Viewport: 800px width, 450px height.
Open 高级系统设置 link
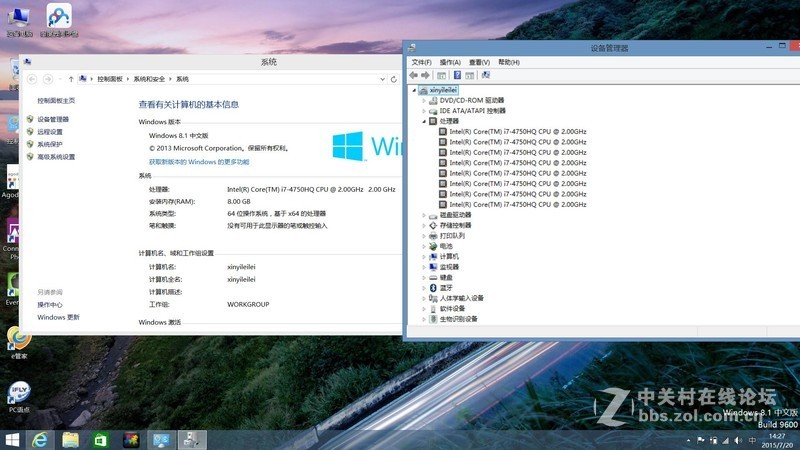(x=56, y=157)
